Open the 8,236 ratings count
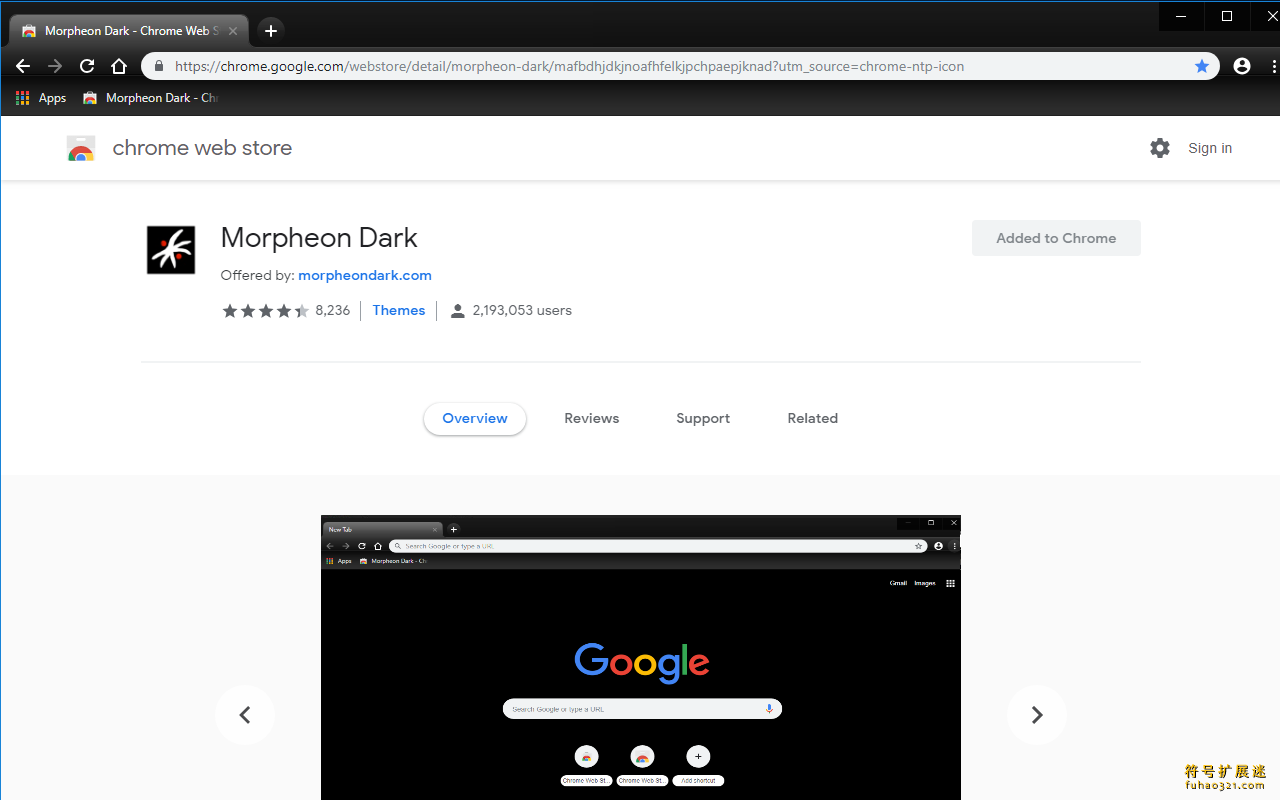The image size is (1280, 800). click(x=333, y=311)
